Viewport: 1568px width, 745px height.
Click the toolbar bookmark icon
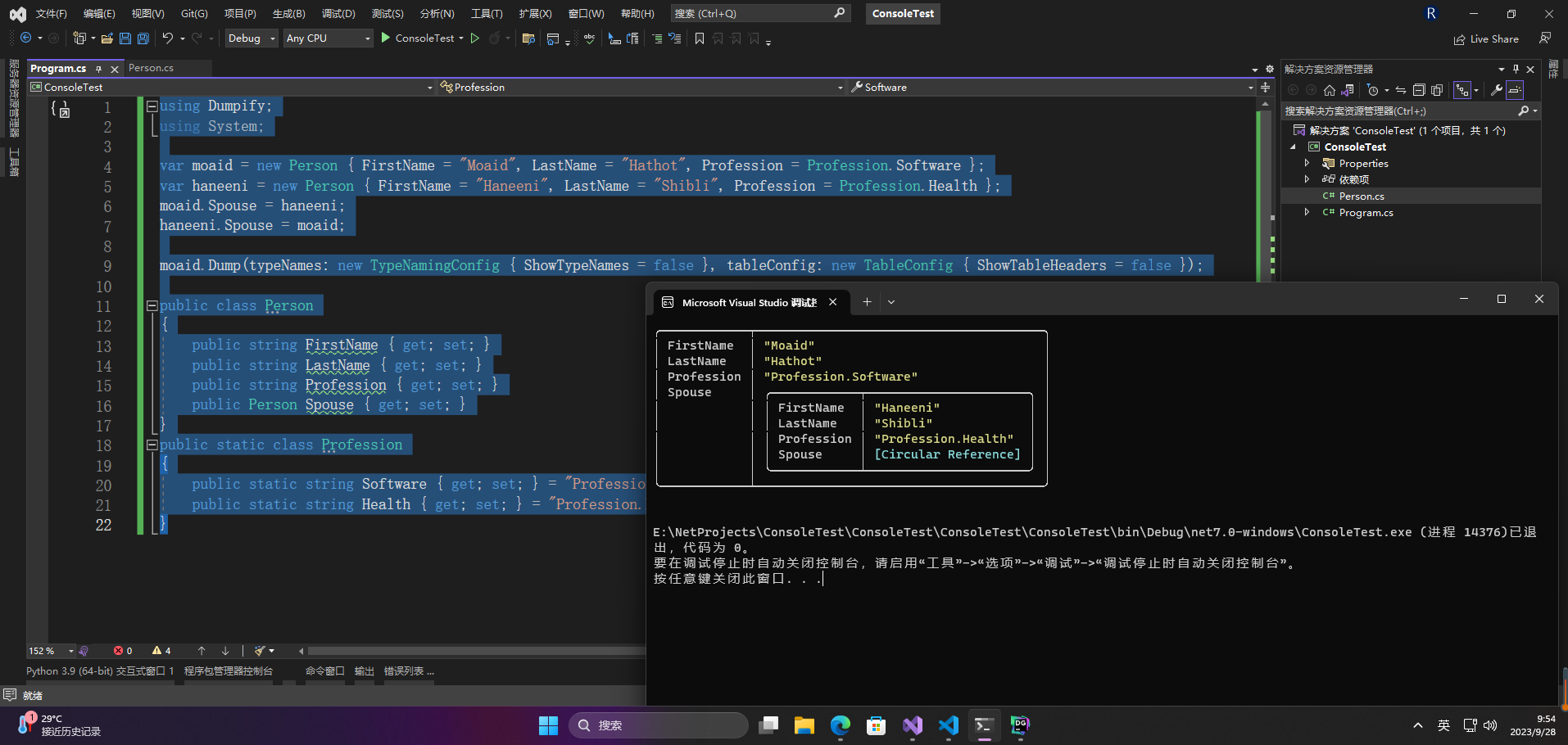click(x=700, y=38)
